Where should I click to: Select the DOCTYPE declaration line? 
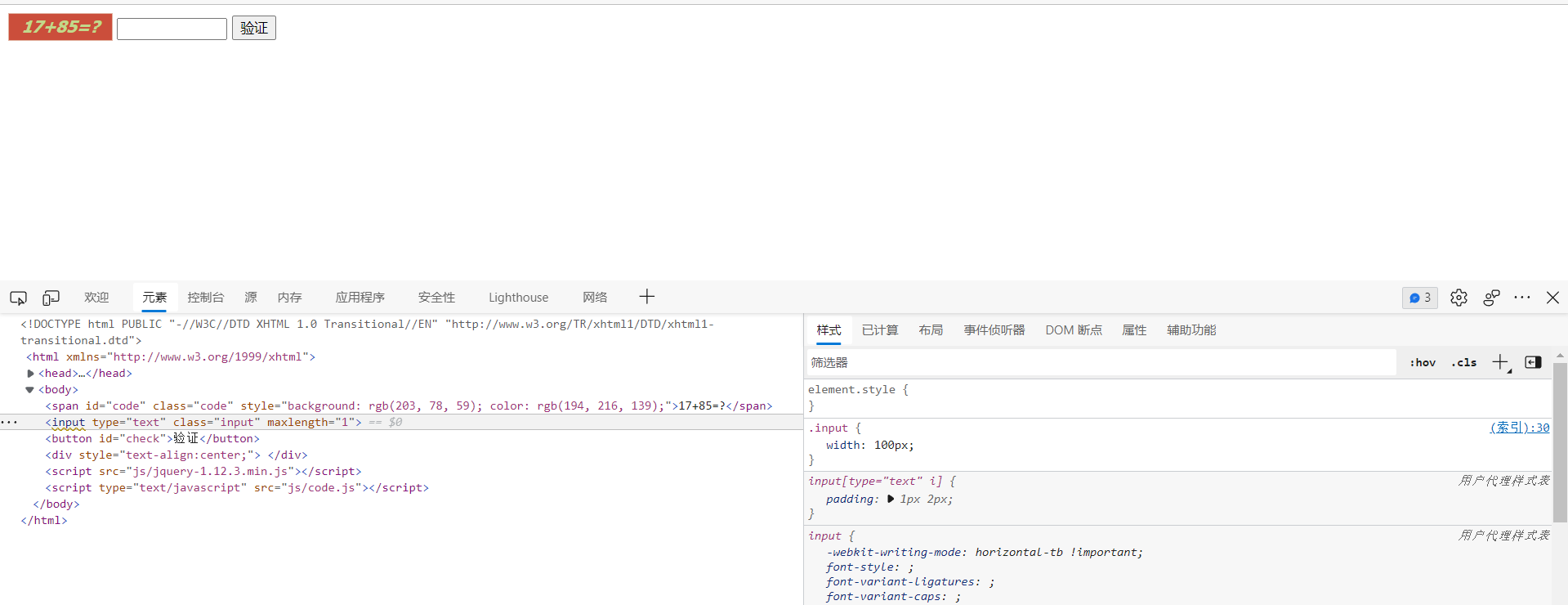(368, 332)
